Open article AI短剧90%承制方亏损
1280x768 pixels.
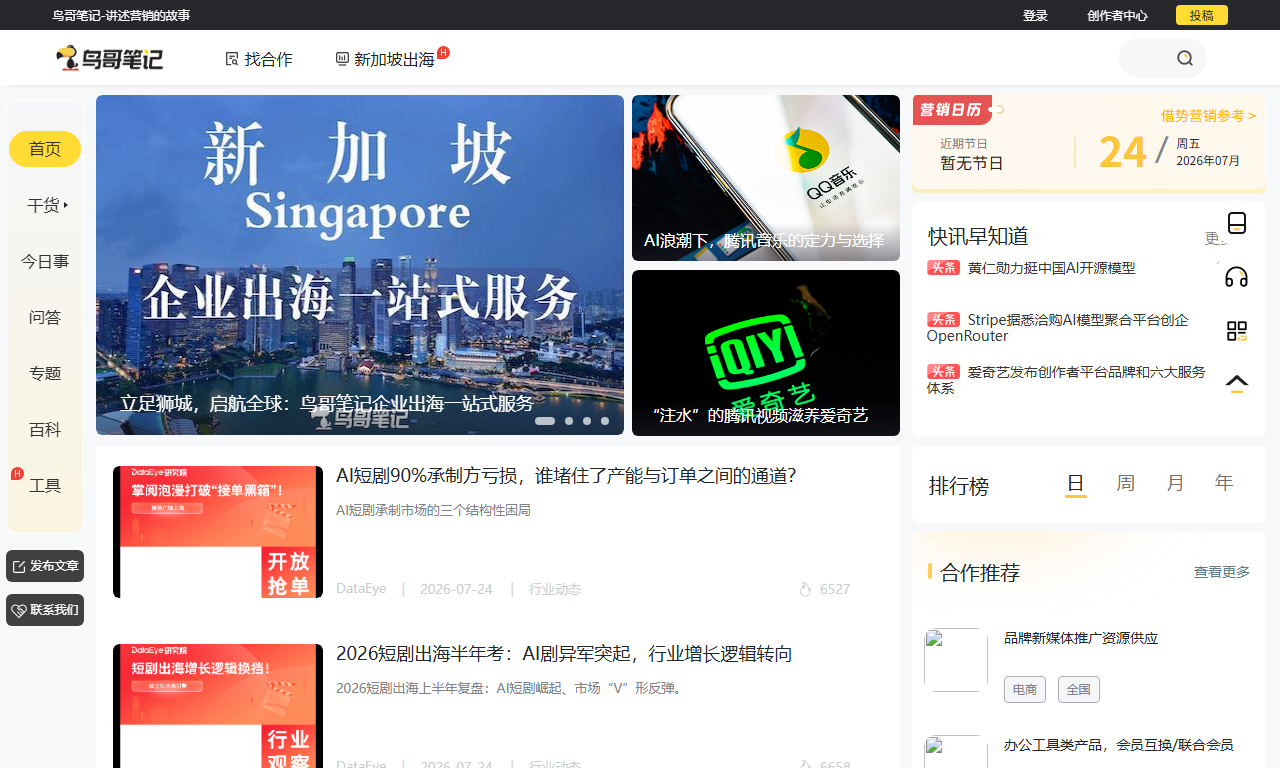566,476
